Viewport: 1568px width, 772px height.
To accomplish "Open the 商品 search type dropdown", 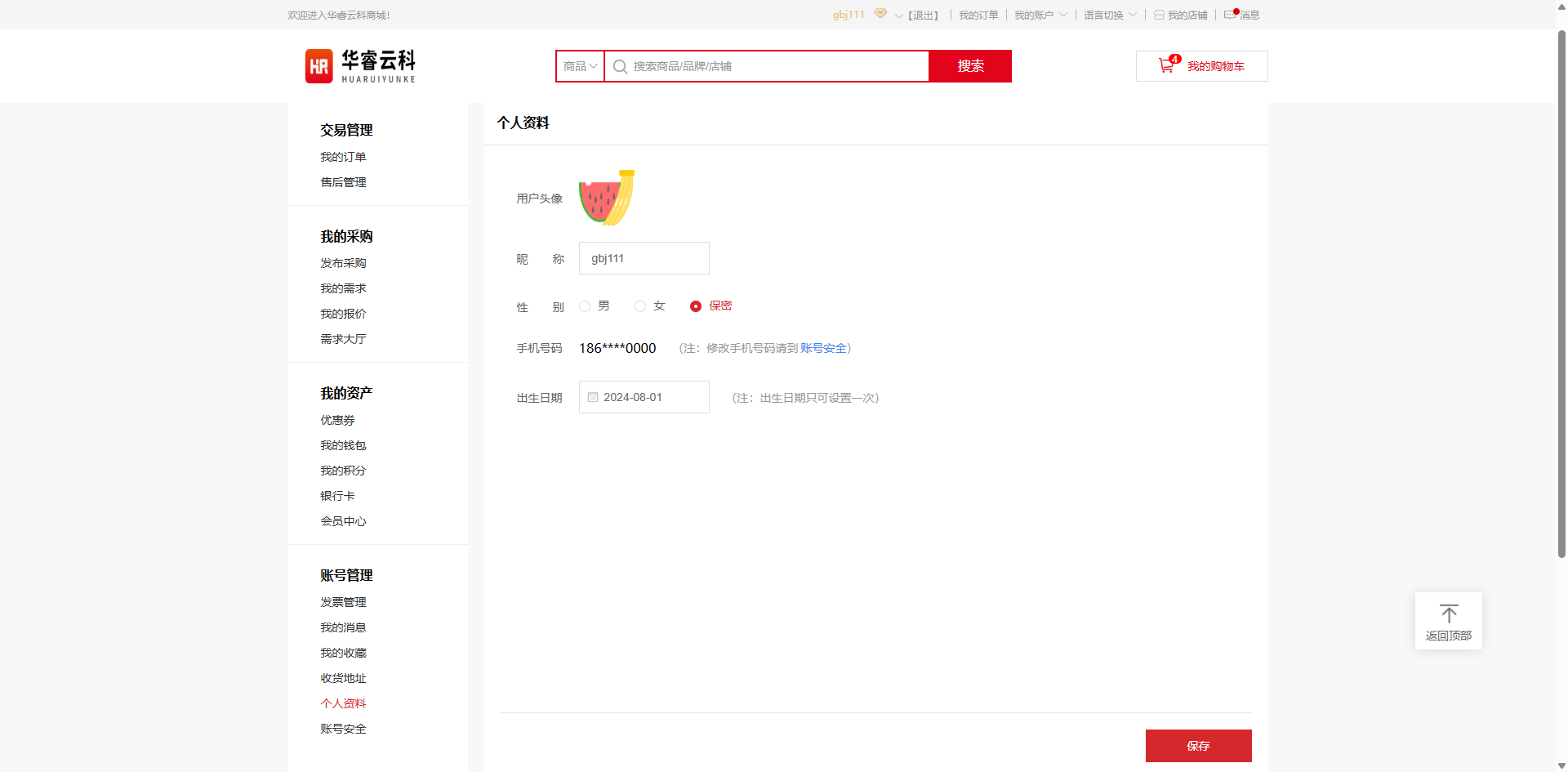I will pos(580,66).
